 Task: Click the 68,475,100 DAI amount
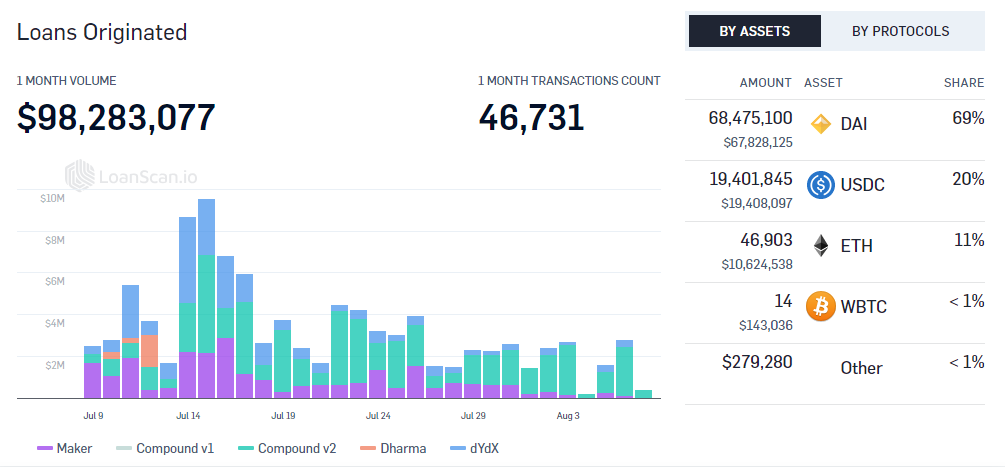751,118
